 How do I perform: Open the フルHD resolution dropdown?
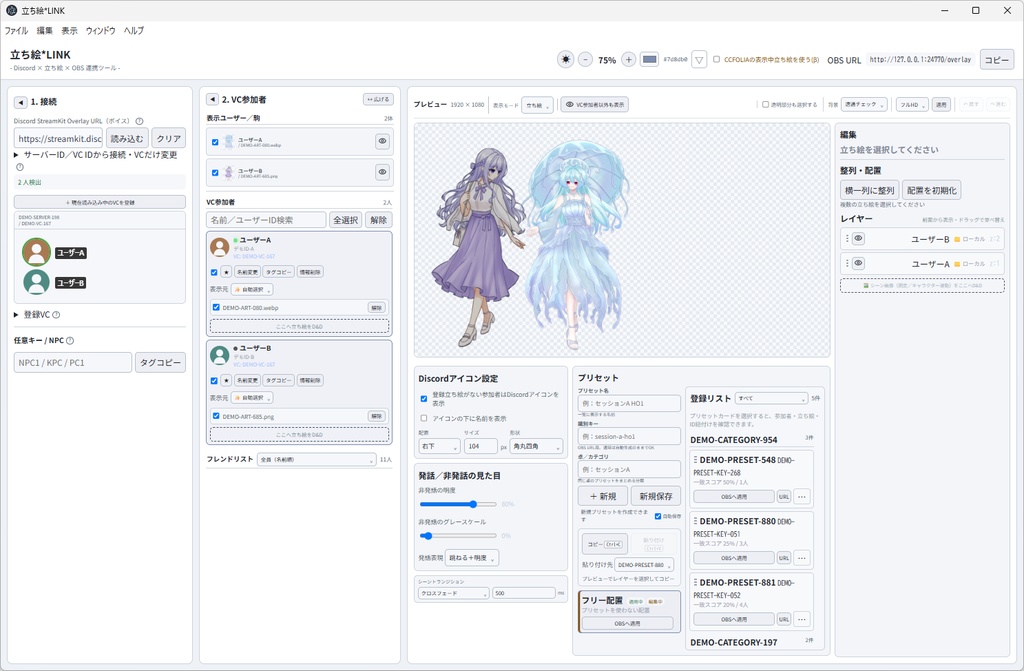(912, 105)
